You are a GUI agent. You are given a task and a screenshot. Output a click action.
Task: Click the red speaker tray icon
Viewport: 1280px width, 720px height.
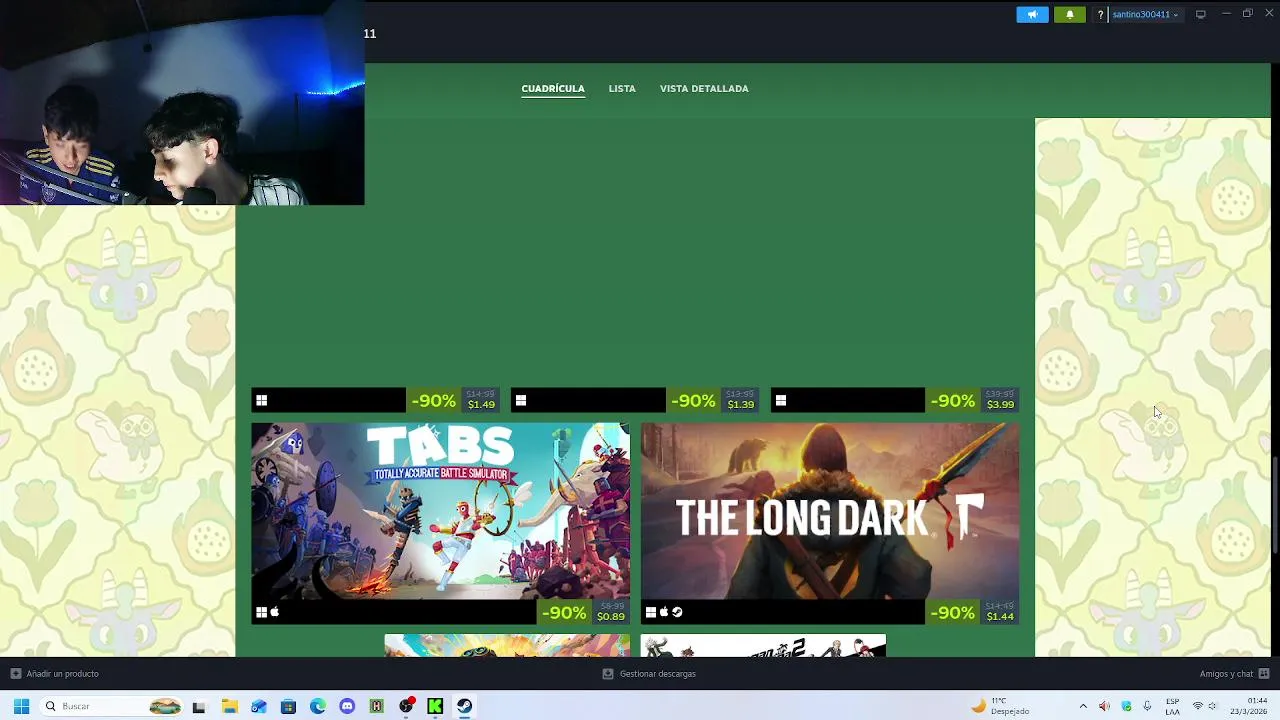click(x=1104, y=706)
